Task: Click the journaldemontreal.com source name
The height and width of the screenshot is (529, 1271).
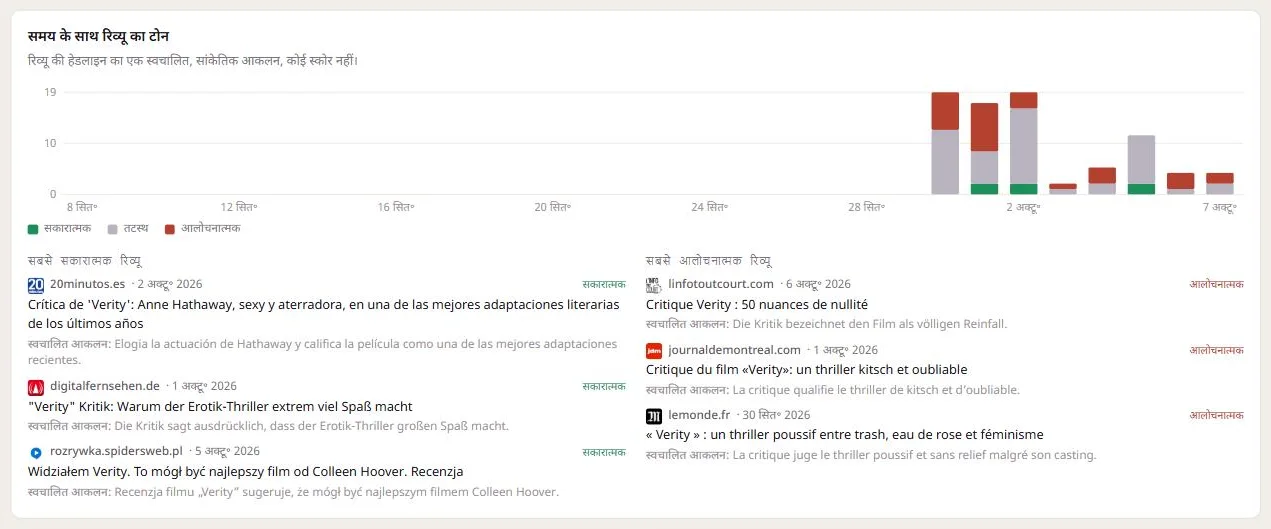Action: click(734, 350)
